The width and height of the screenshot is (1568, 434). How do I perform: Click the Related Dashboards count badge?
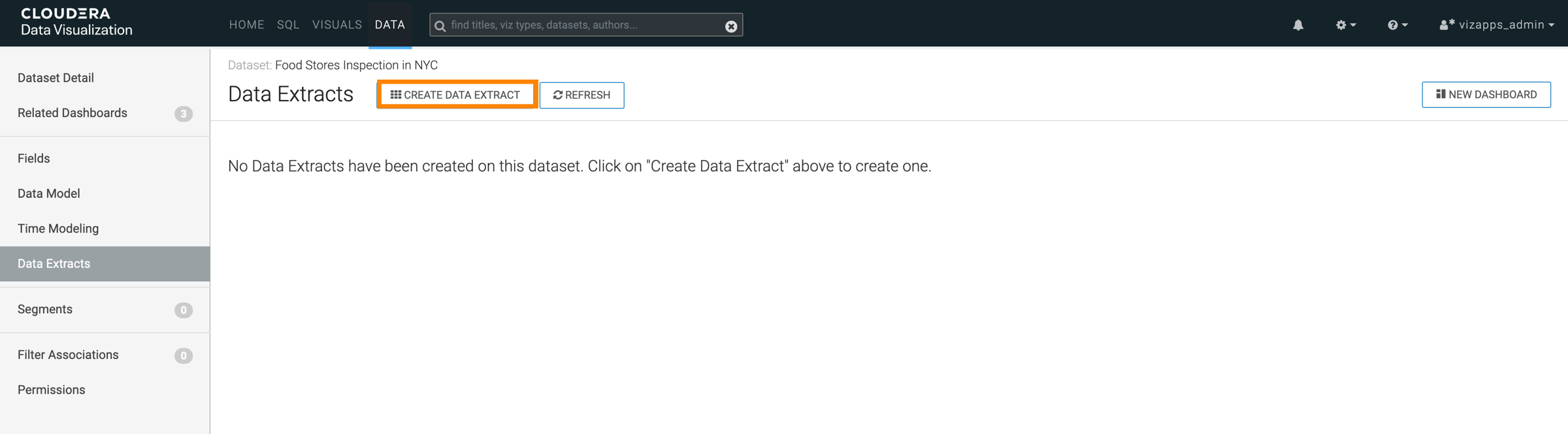point(184,114)
